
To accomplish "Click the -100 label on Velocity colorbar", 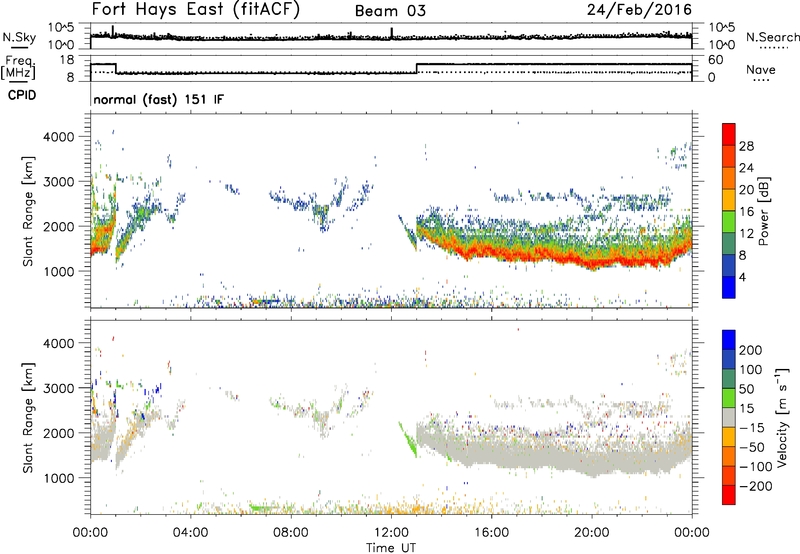I will click(x=755, y=467).
